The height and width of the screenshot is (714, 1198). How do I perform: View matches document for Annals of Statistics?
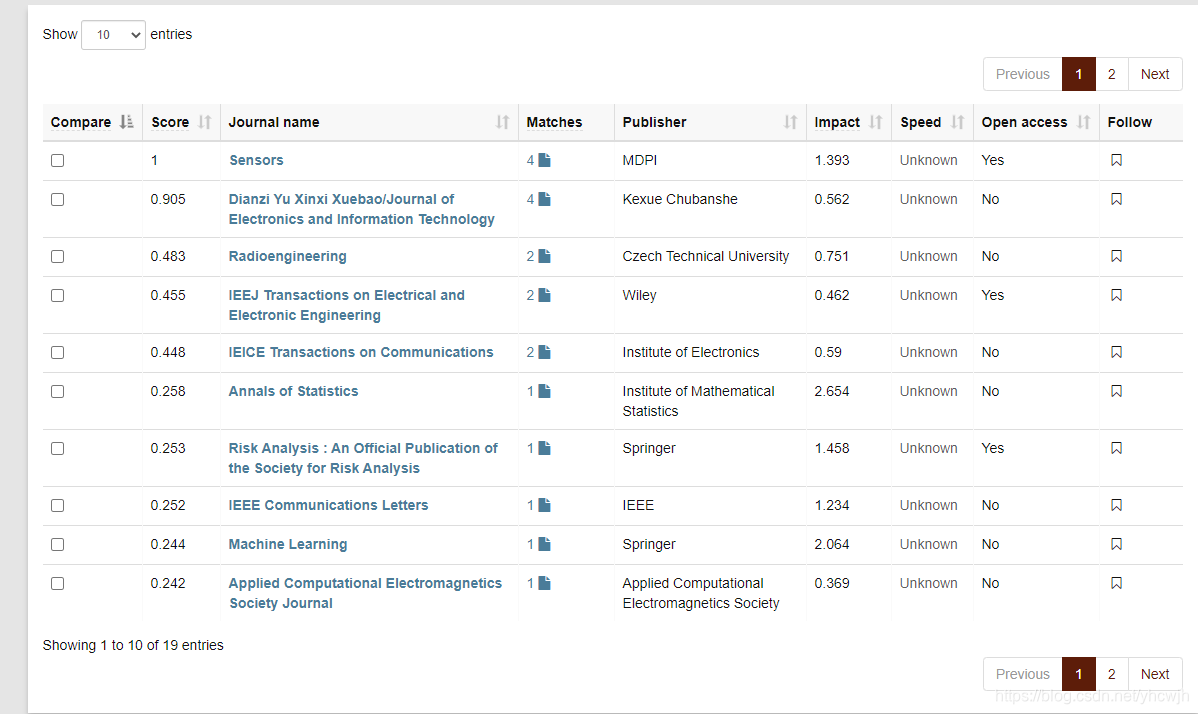click(x=544, y=391)
